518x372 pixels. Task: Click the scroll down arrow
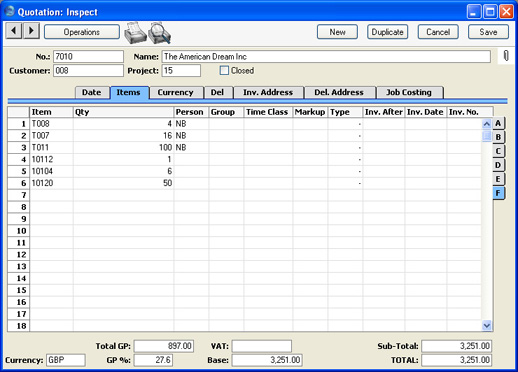tap(487, 325)
